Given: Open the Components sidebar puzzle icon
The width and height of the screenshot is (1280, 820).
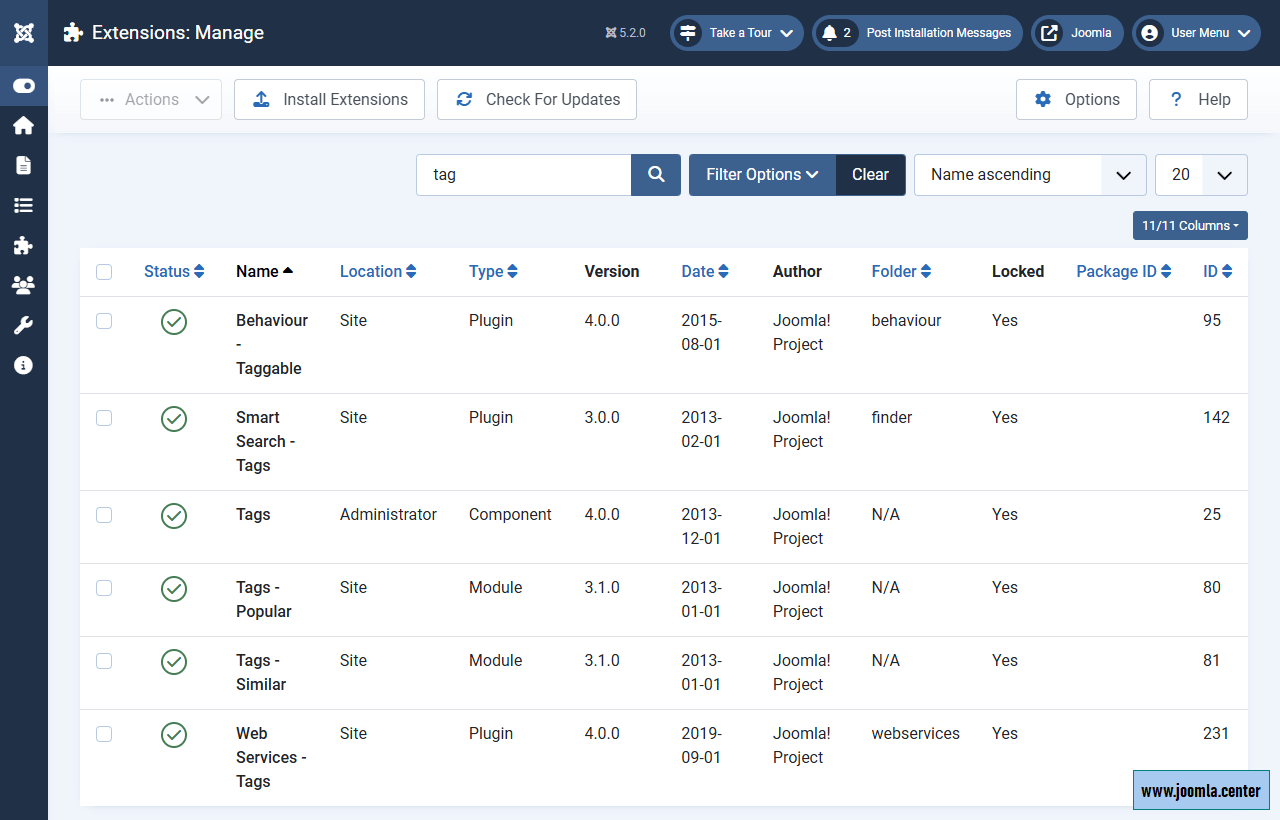Looking at the screenshot, I should click(x=24, y=245).
